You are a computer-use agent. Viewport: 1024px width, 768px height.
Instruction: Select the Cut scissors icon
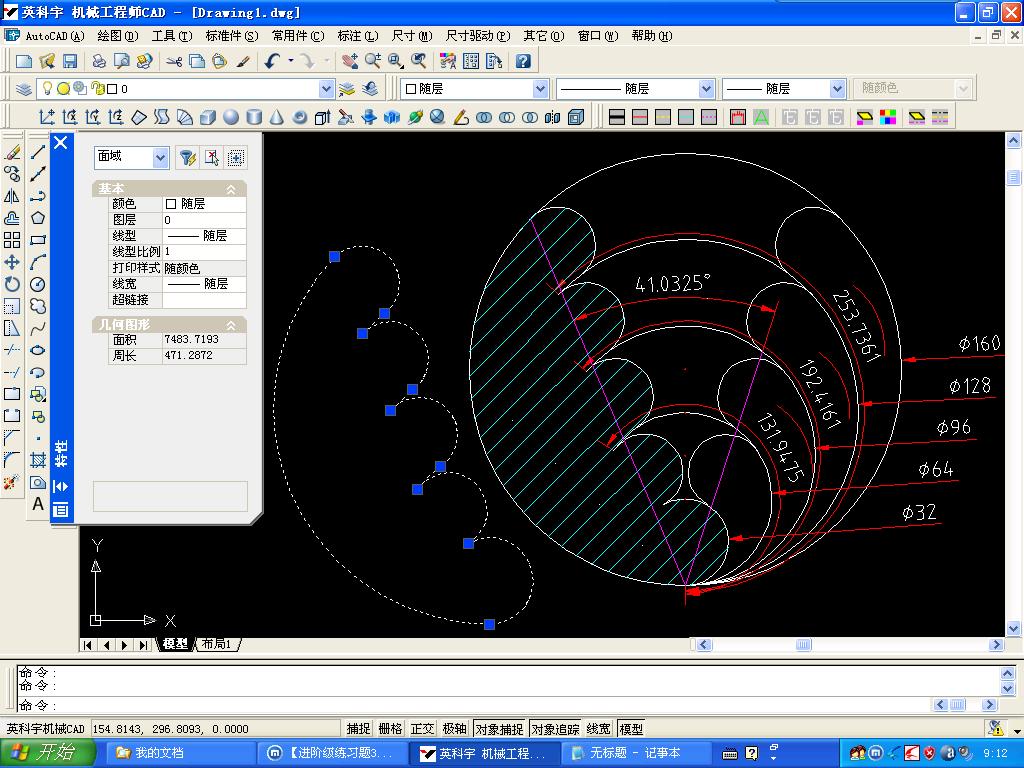point(174,61)
